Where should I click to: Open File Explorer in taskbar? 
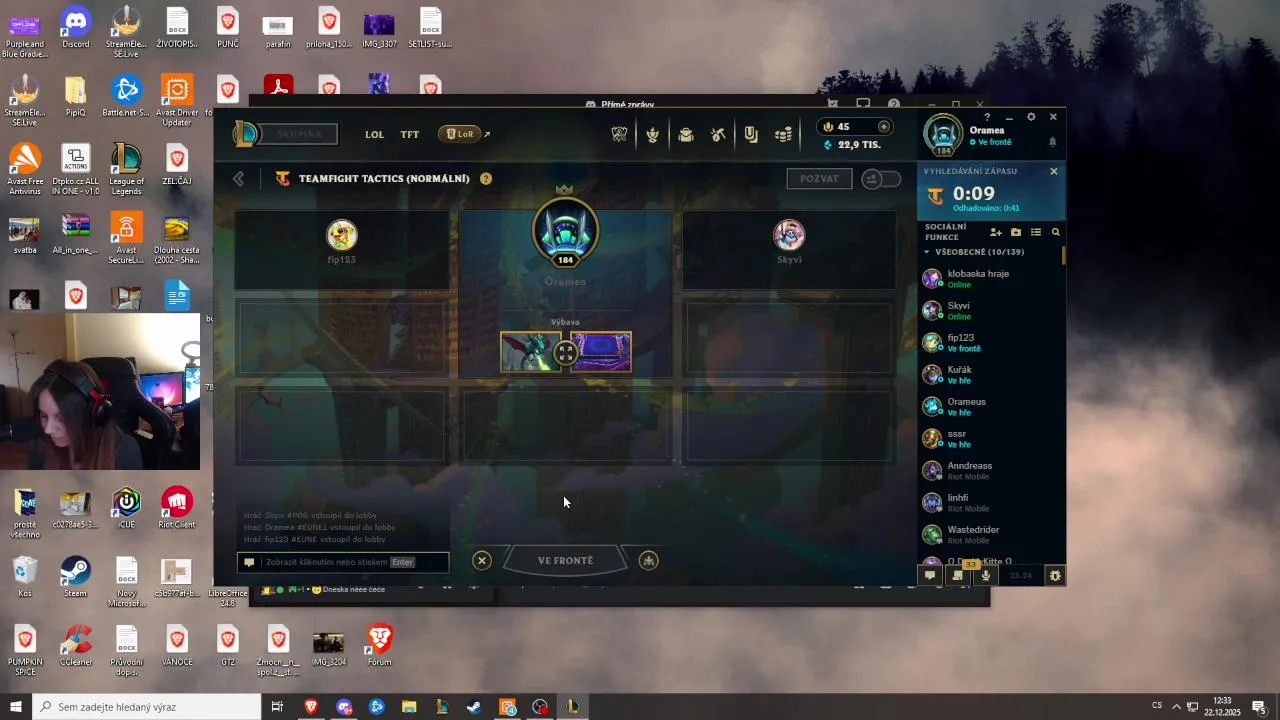(x=409, y=707)
